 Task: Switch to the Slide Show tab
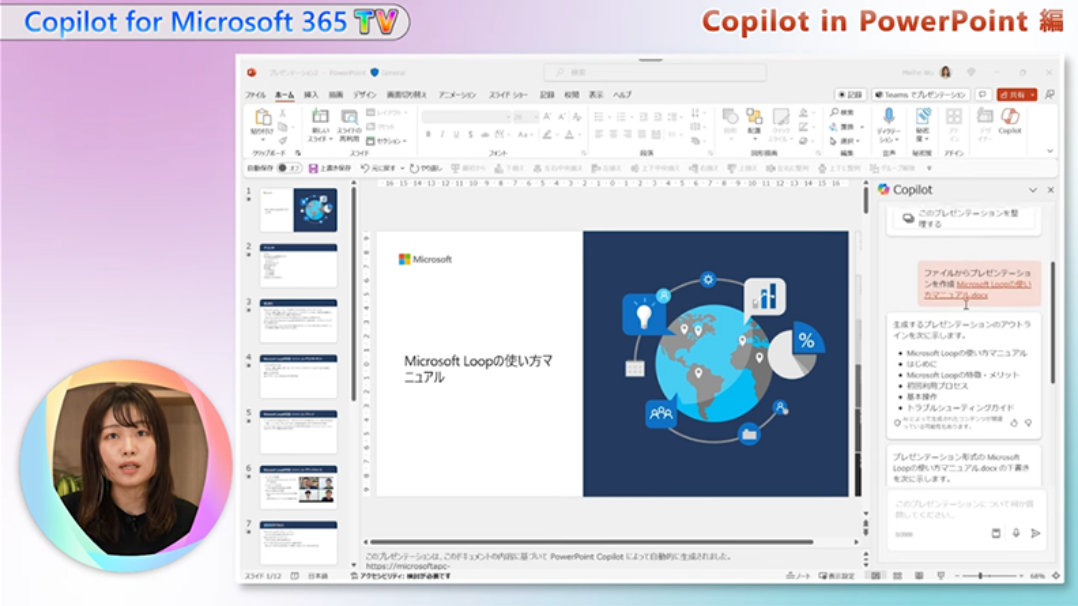click(x=508, y=94)
